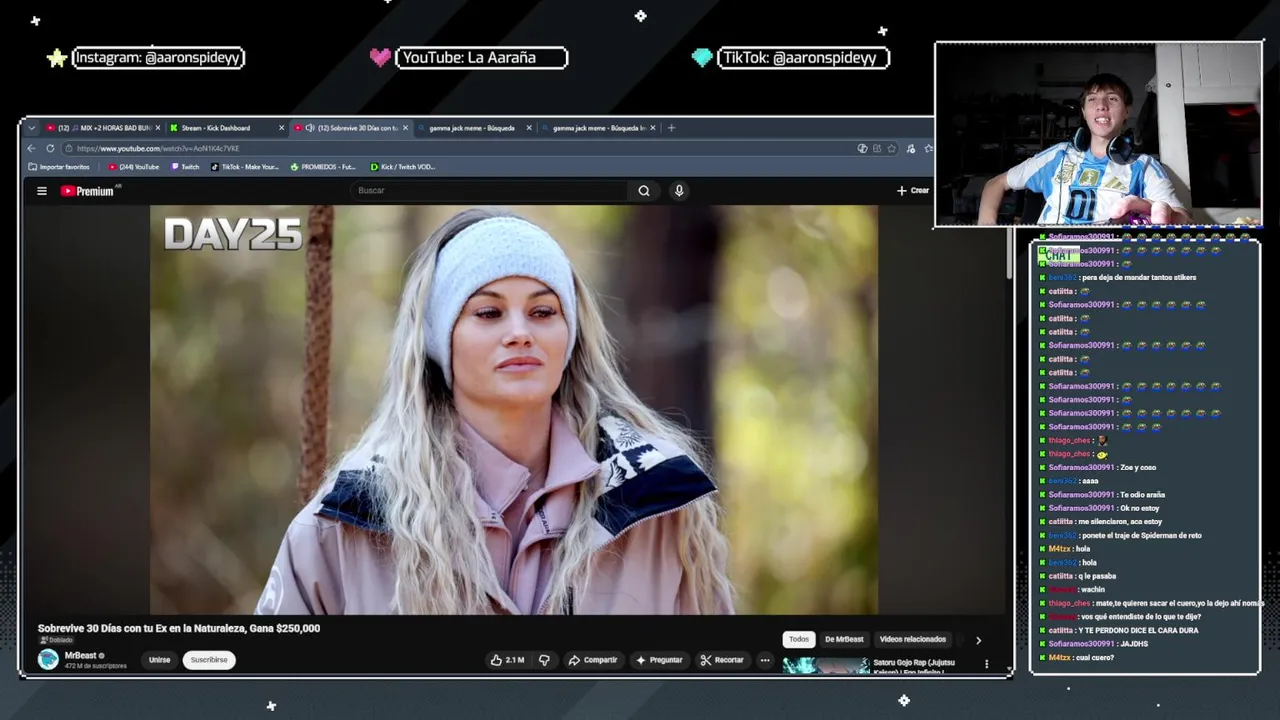Focus the Buscar search field
The image size is (1280, 720).
[490, 191]
